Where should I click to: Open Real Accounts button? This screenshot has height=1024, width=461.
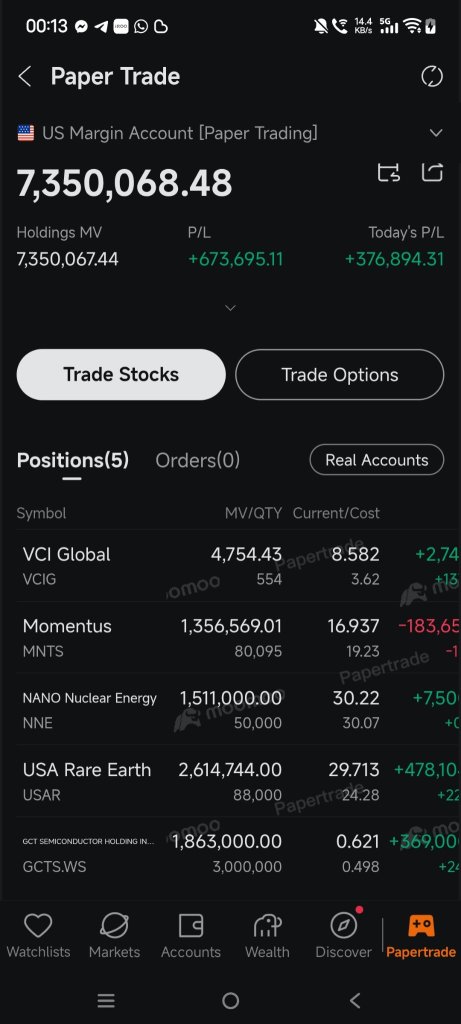click(377, 460)
